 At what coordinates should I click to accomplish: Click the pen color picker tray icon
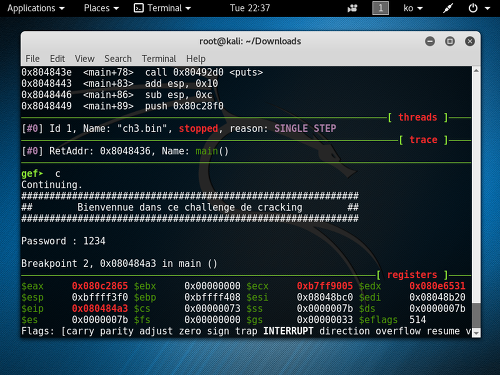coord(448,8)
